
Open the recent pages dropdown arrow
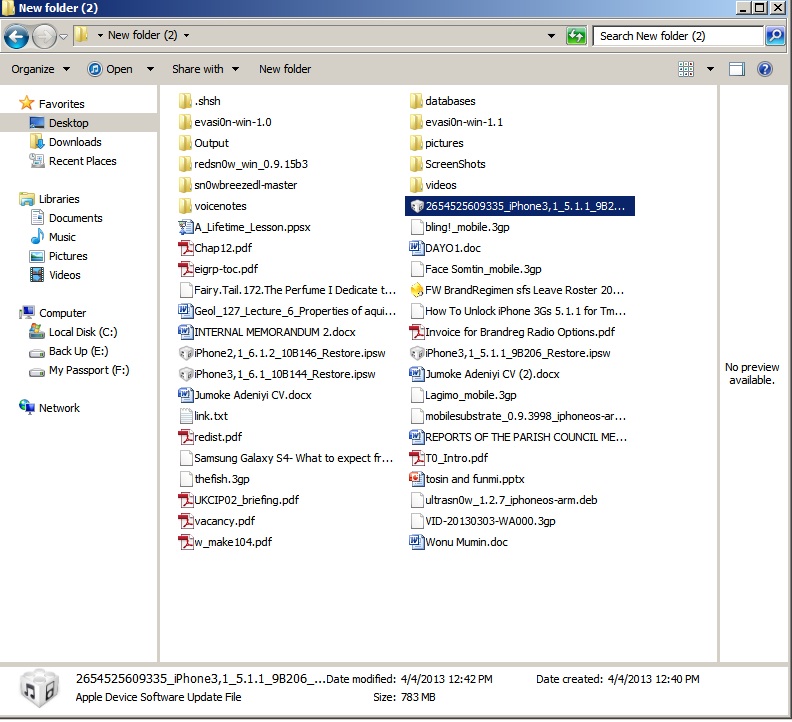(x=64, y=36)
